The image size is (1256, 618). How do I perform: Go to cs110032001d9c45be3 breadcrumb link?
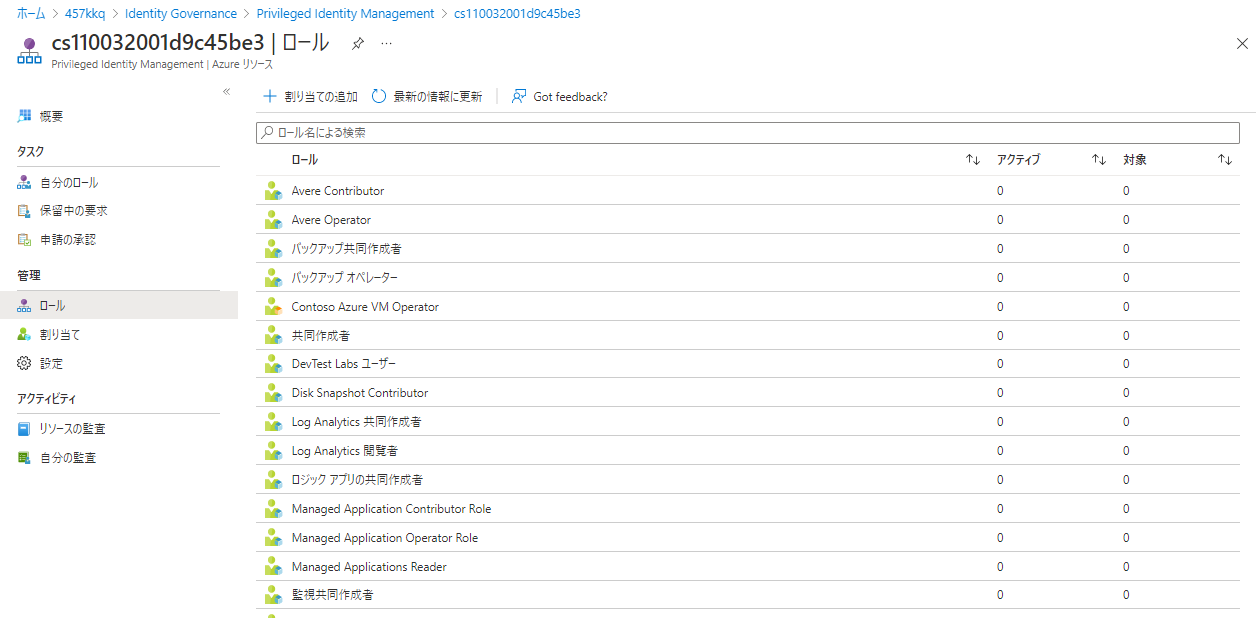pyautogui.click(x=517, y=14)
